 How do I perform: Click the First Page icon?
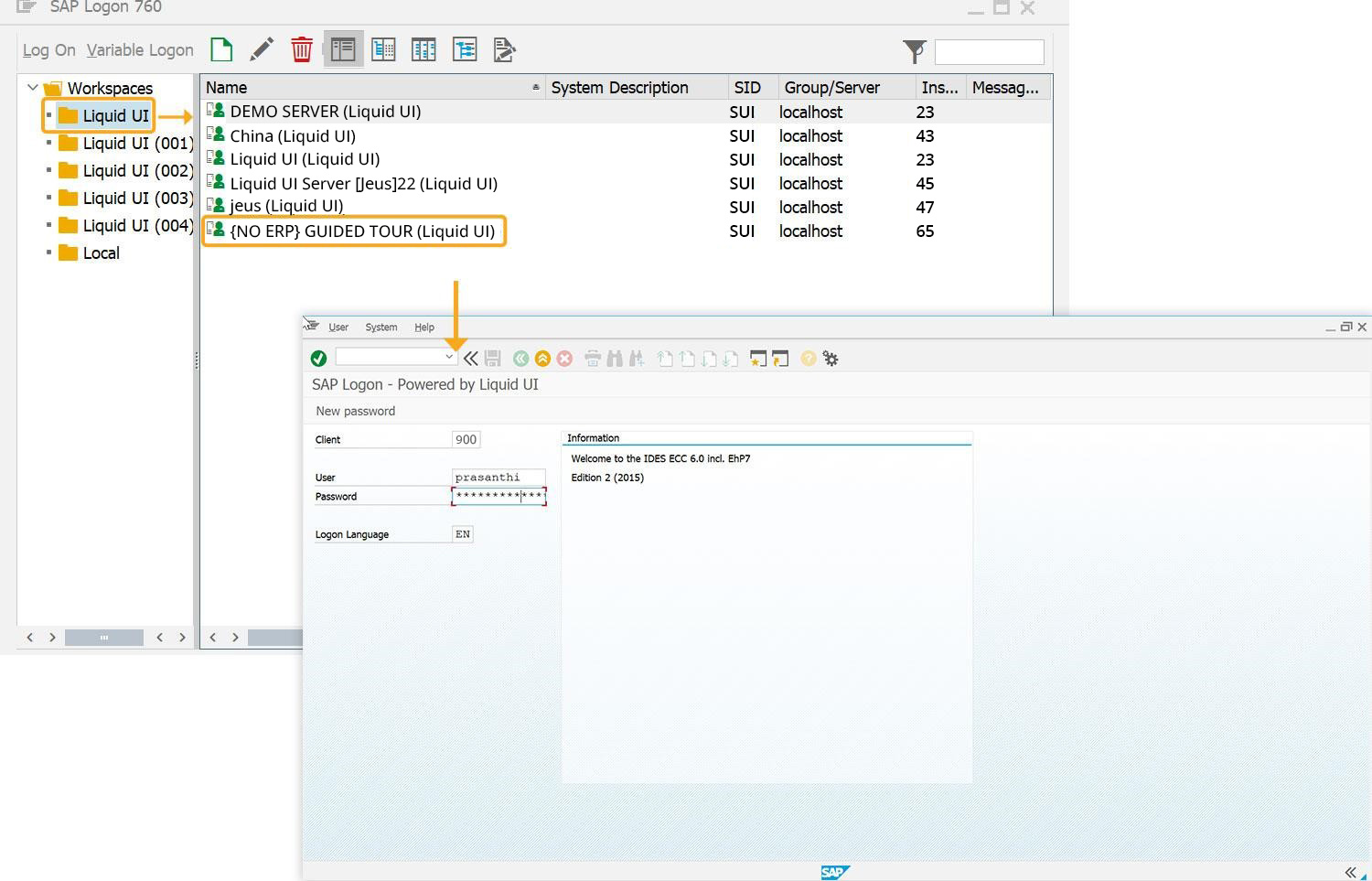[x=665, y=359]
